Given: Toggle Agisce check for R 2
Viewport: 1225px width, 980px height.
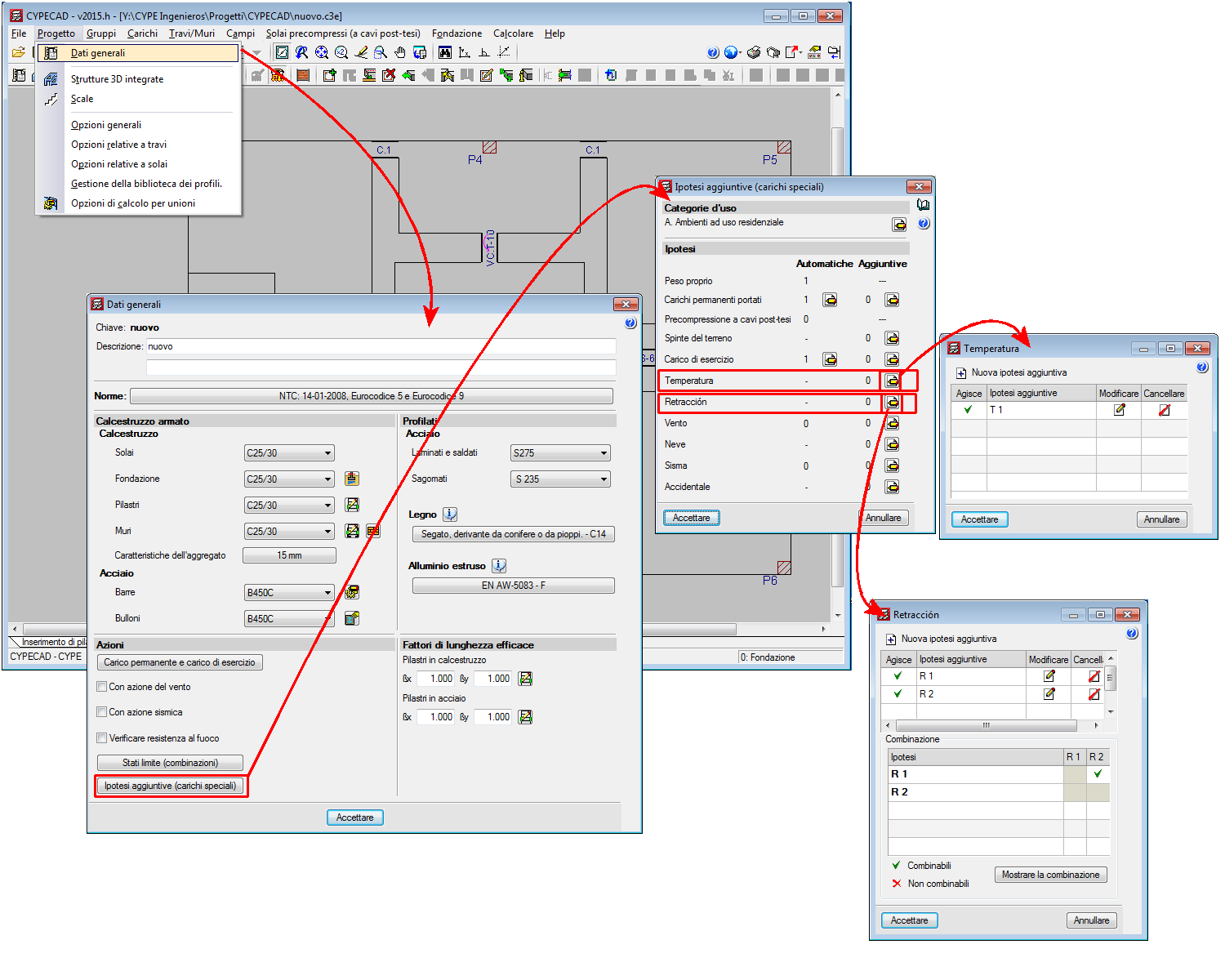Looking at the screenshot, I should click(x=898, y=694).
